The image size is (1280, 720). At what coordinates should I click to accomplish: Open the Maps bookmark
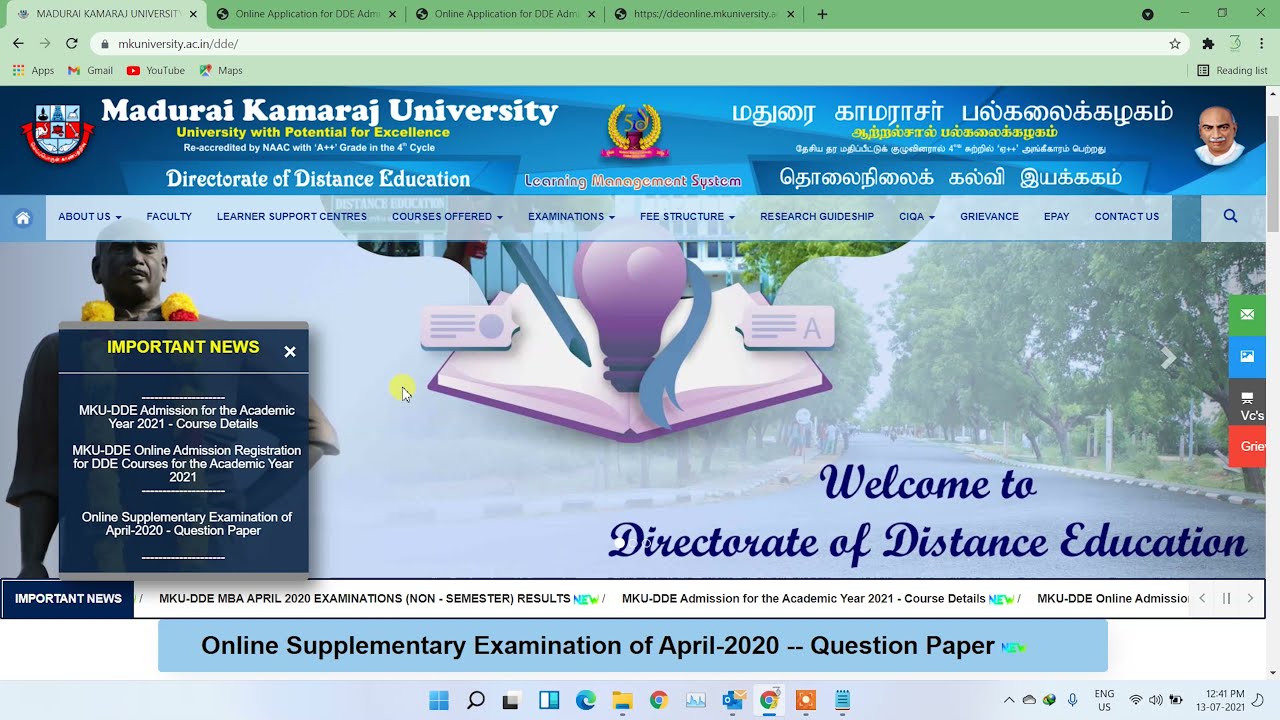[x=221, y=70]
